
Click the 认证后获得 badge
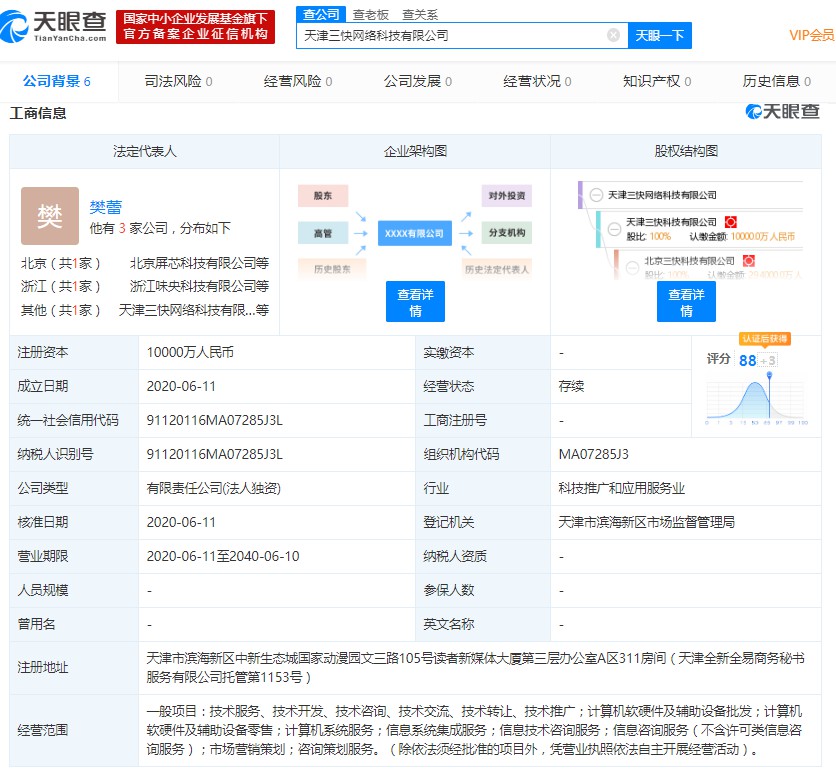tap(765, 339)
